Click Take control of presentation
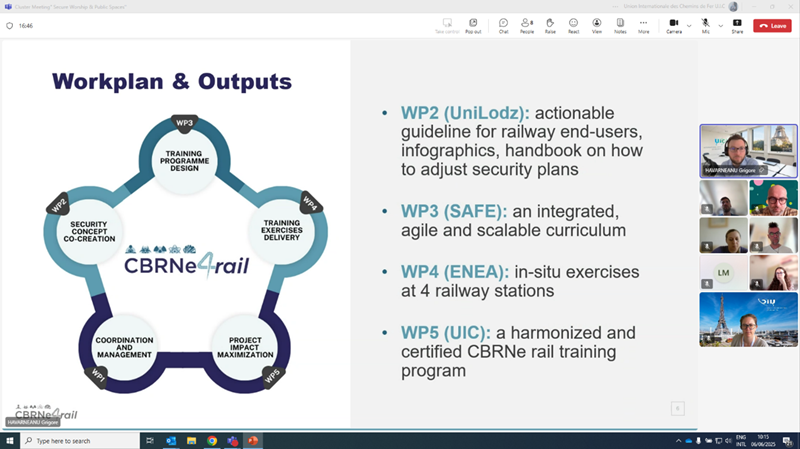The image size is (800, 449). 447,25
